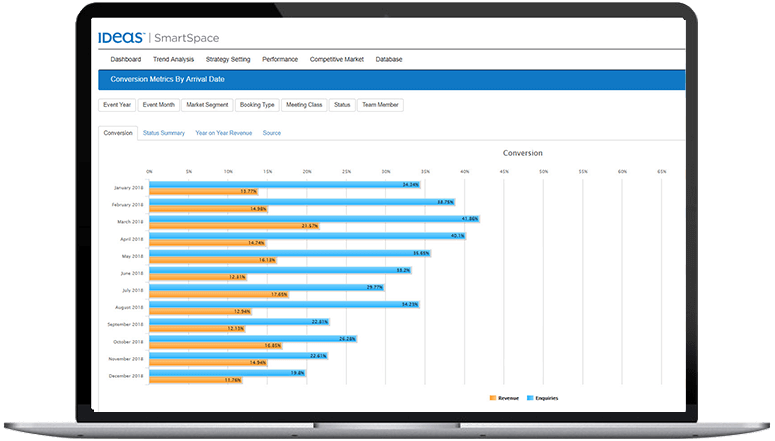
Task: Open the Market Segment filter
Action: pyautogui.click(x=207, y=105)
